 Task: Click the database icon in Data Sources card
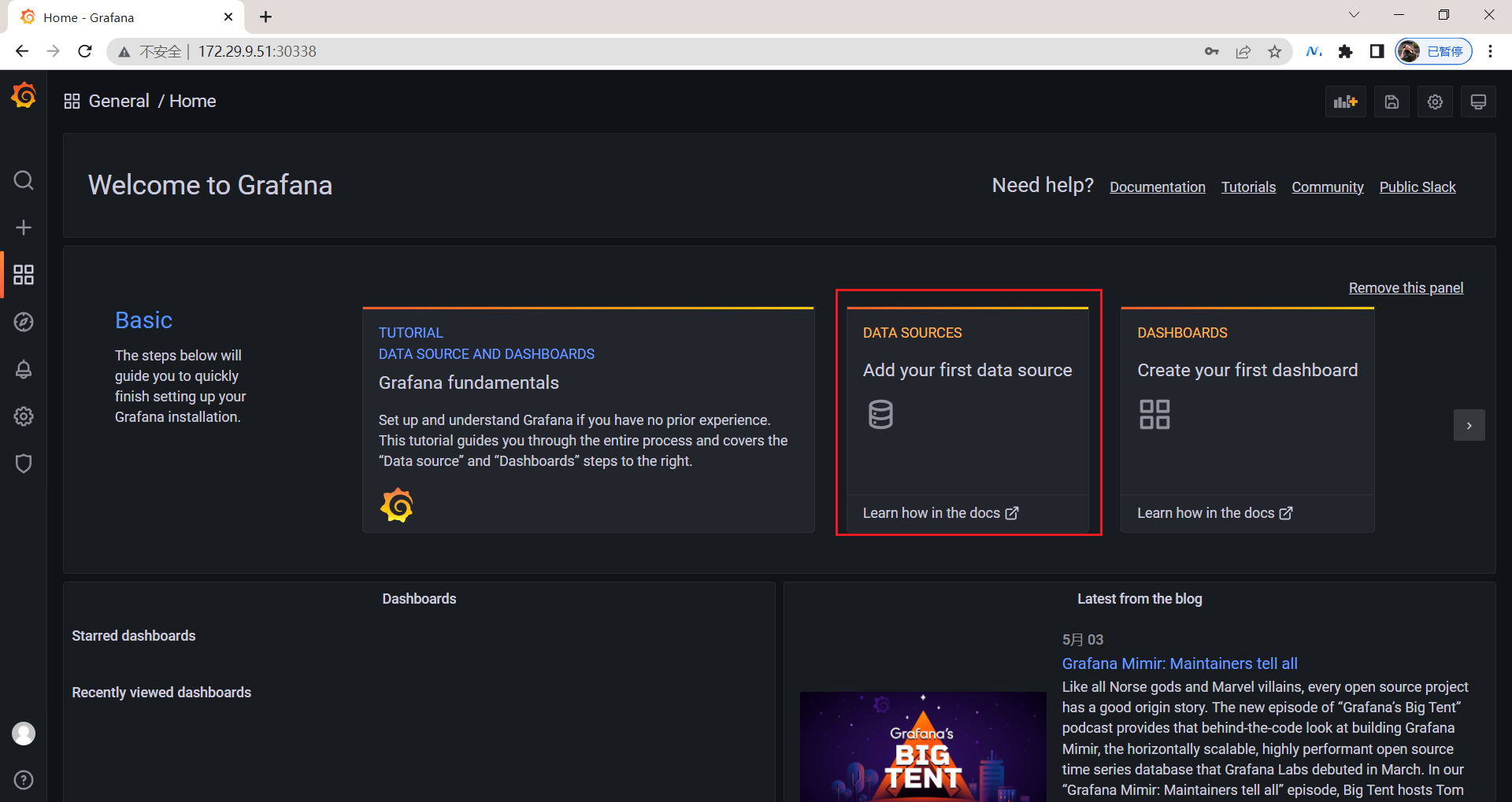(x=880, y=414)
